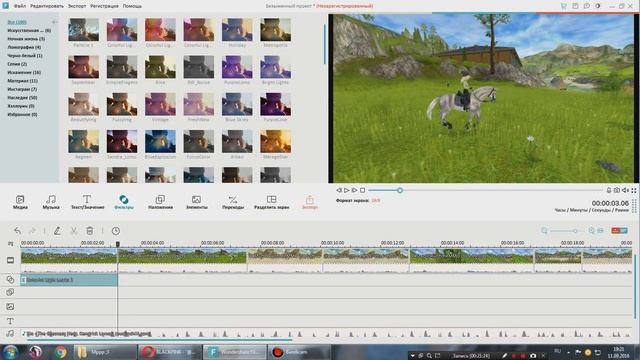Open the File (Файл) menu
The image size is (640, 360).
(x=20, y=6)
